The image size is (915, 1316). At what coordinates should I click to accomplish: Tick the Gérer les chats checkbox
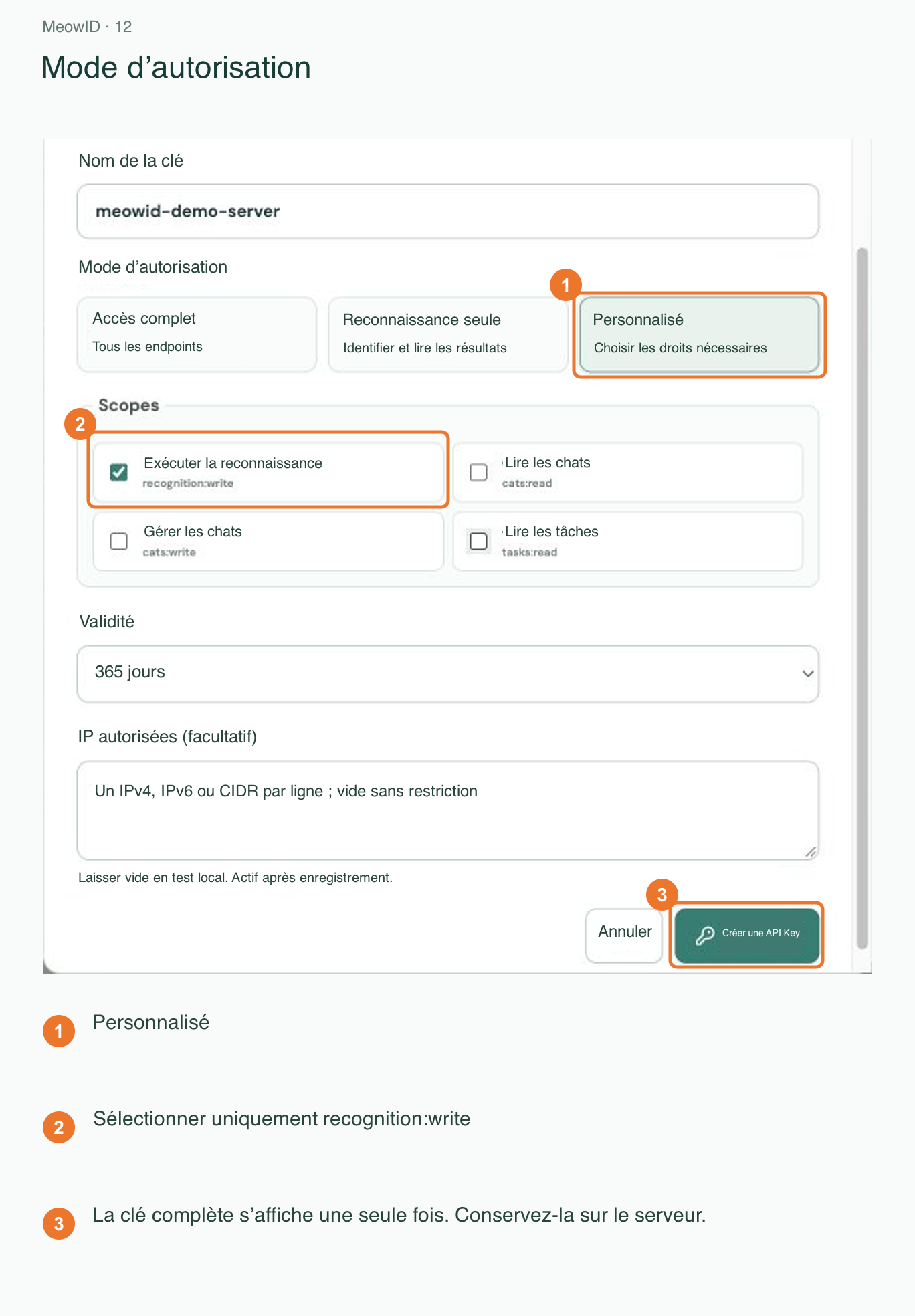click(119, 541)
